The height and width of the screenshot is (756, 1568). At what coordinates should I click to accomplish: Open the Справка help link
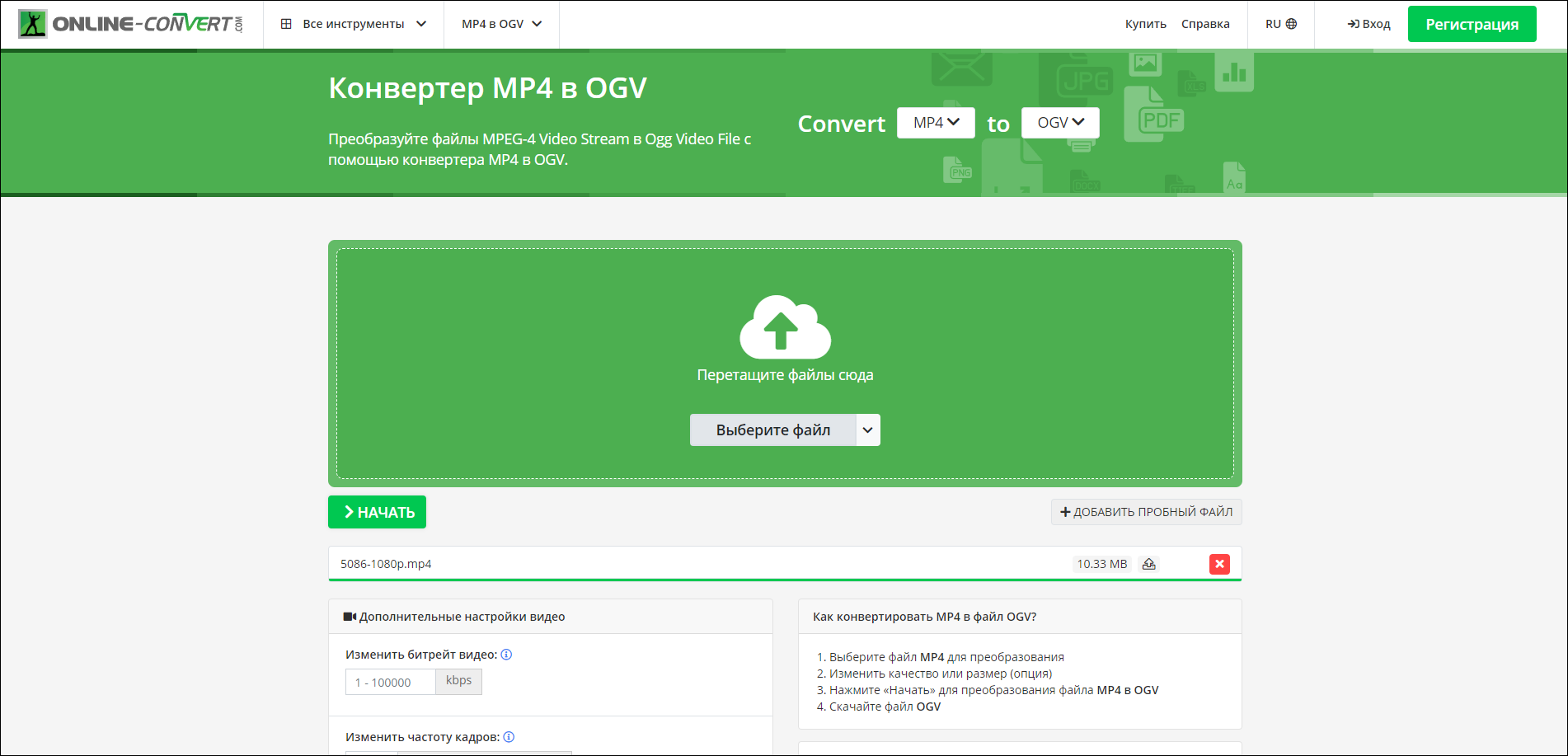(x=1205, y=24)
